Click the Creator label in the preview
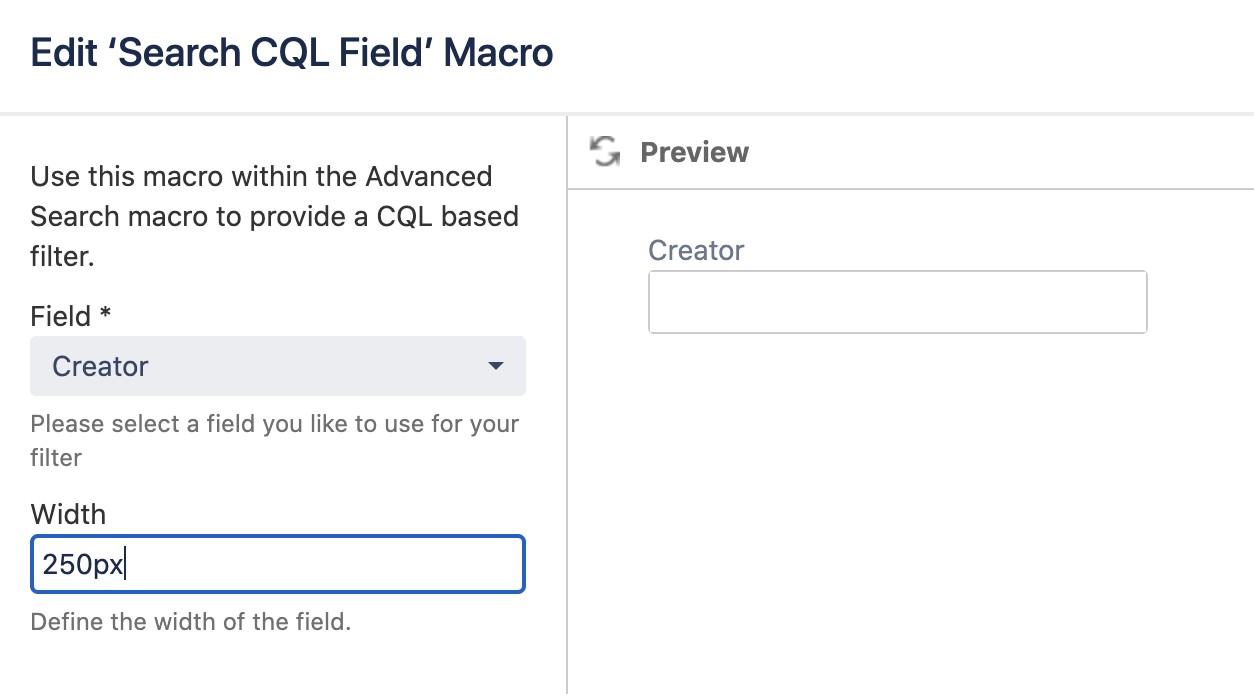The image size is (1254, 694). click(696, 250)
